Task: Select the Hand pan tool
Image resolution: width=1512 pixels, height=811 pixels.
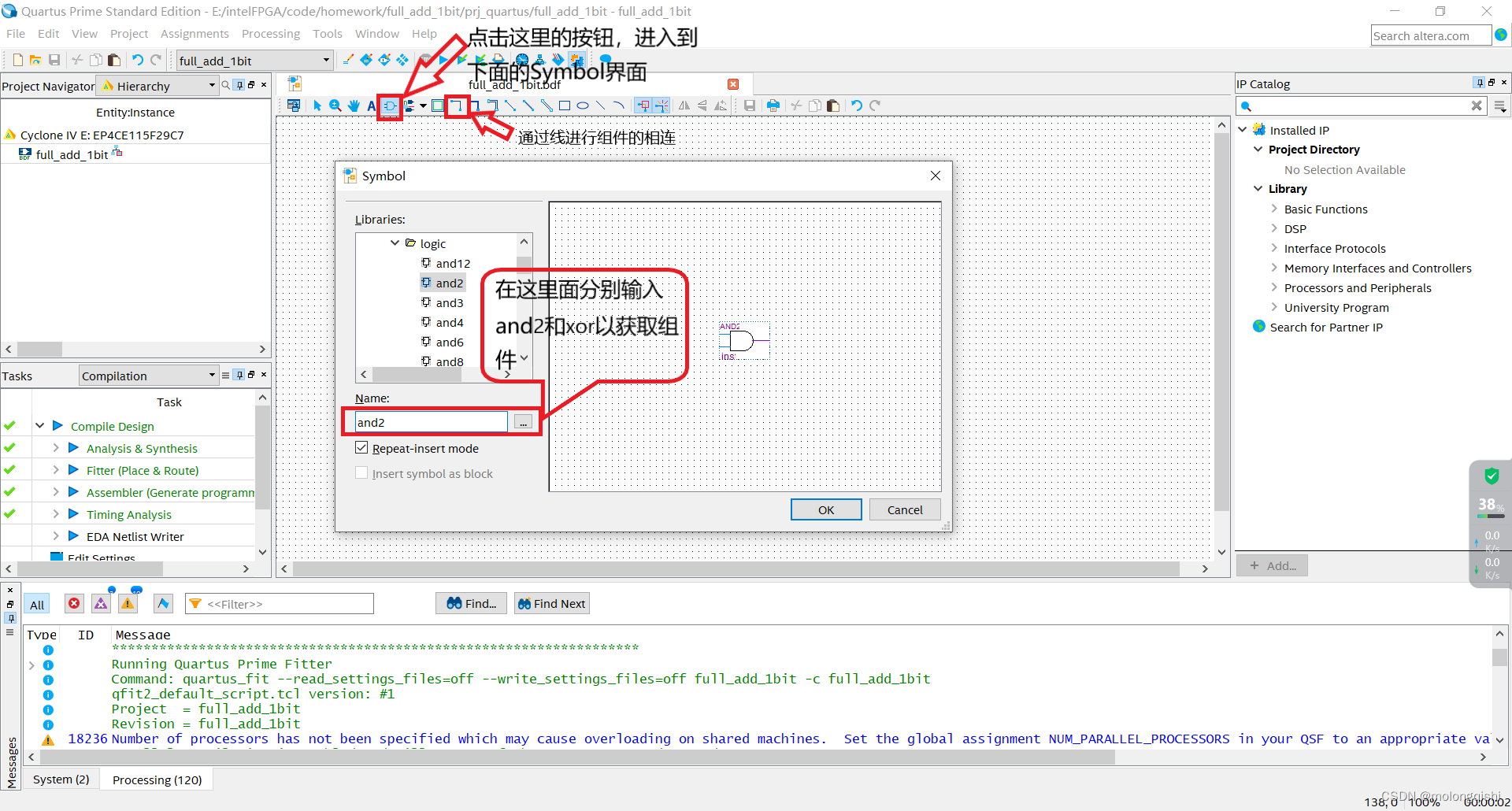Action: (x=354, y=106)
